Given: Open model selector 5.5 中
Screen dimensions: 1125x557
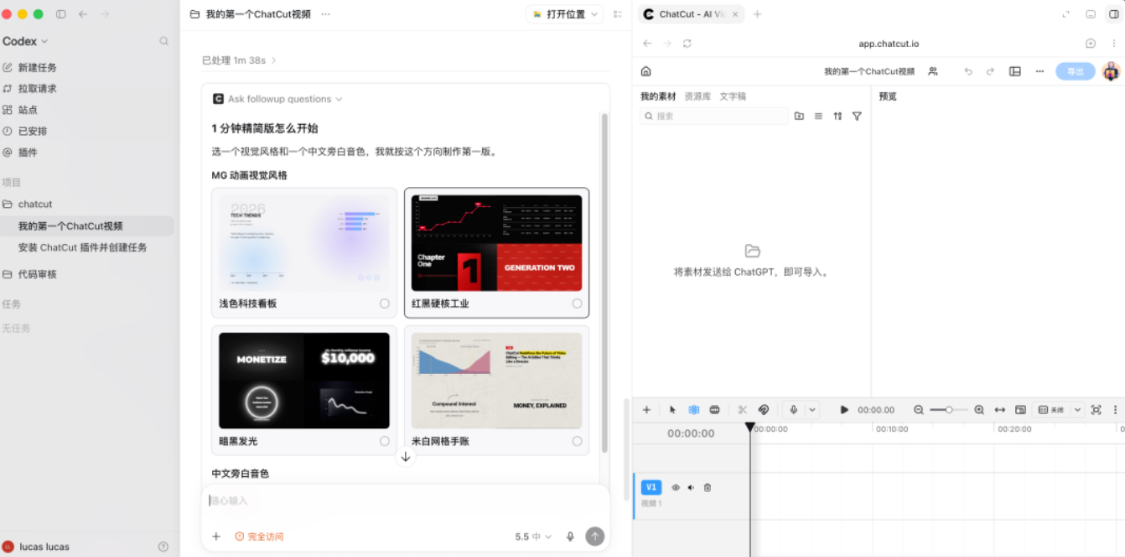Looking at the screenshot, I should [533, 536].
